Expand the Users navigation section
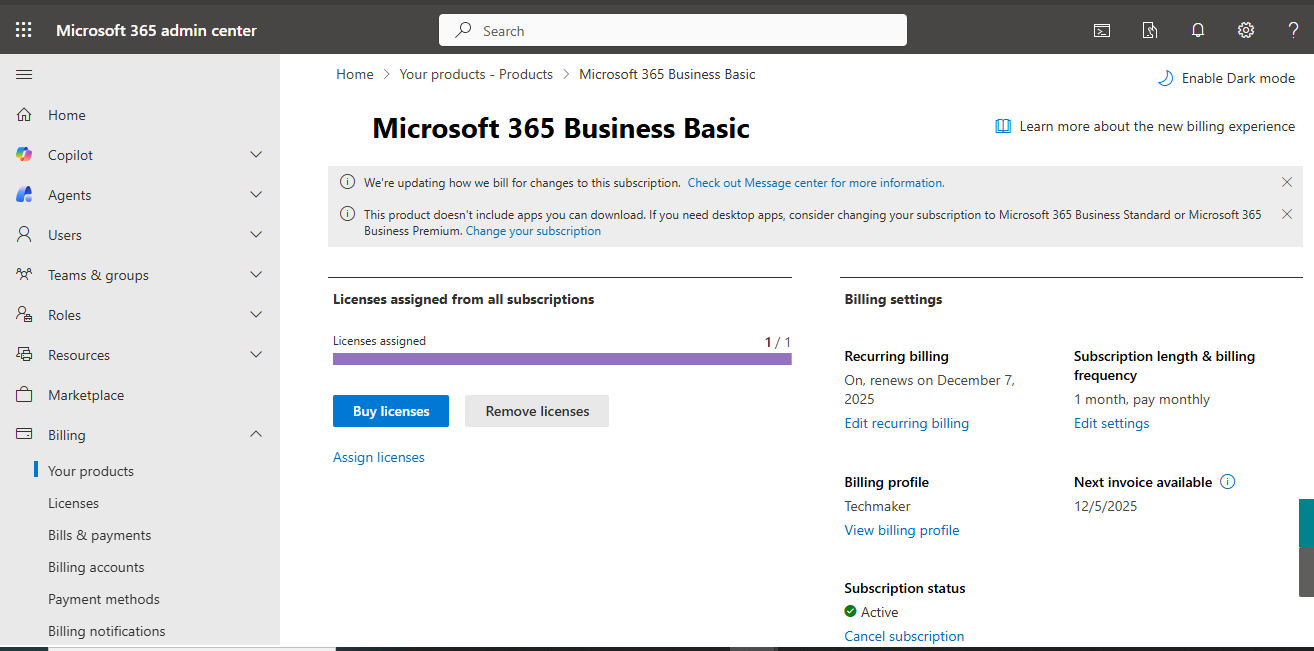 [x=256, y=235]
